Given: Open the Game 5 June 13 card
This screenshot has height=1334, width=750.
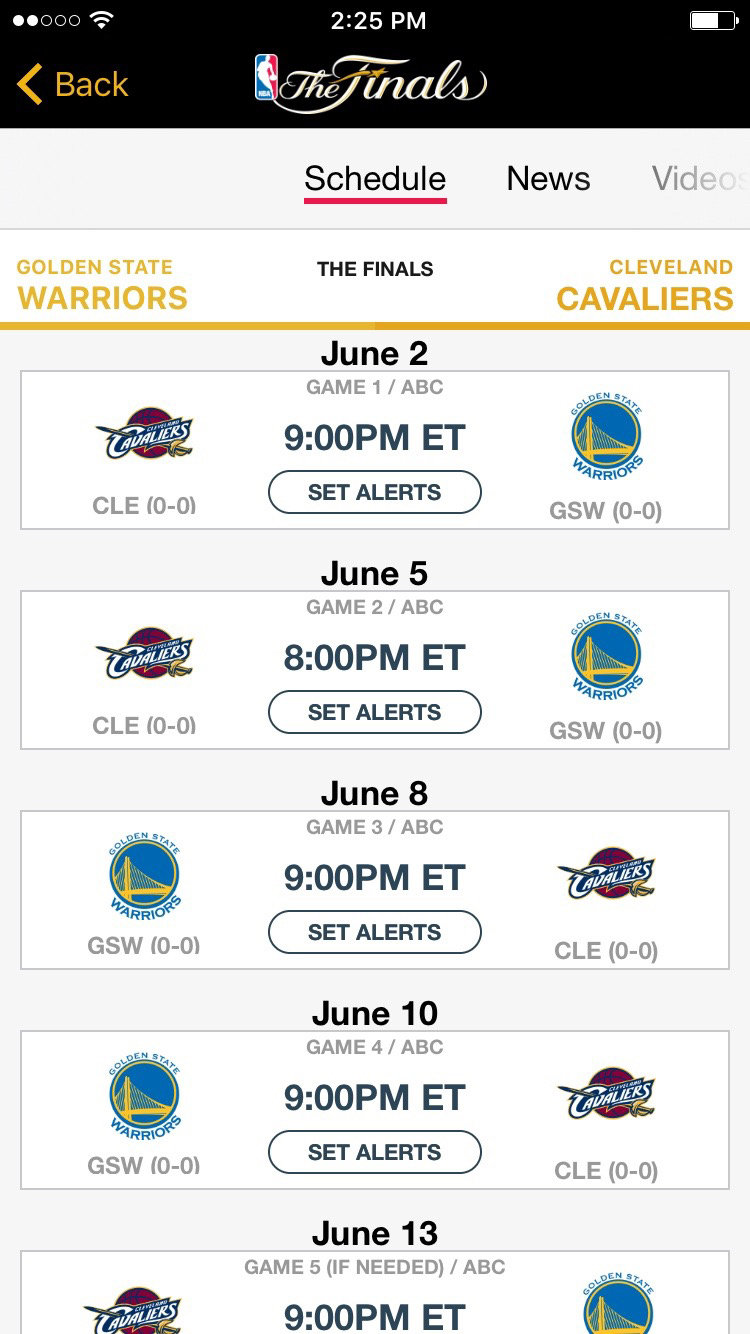Looking at the screenshot, I should pyautogui.click(x=375, y=1295).
